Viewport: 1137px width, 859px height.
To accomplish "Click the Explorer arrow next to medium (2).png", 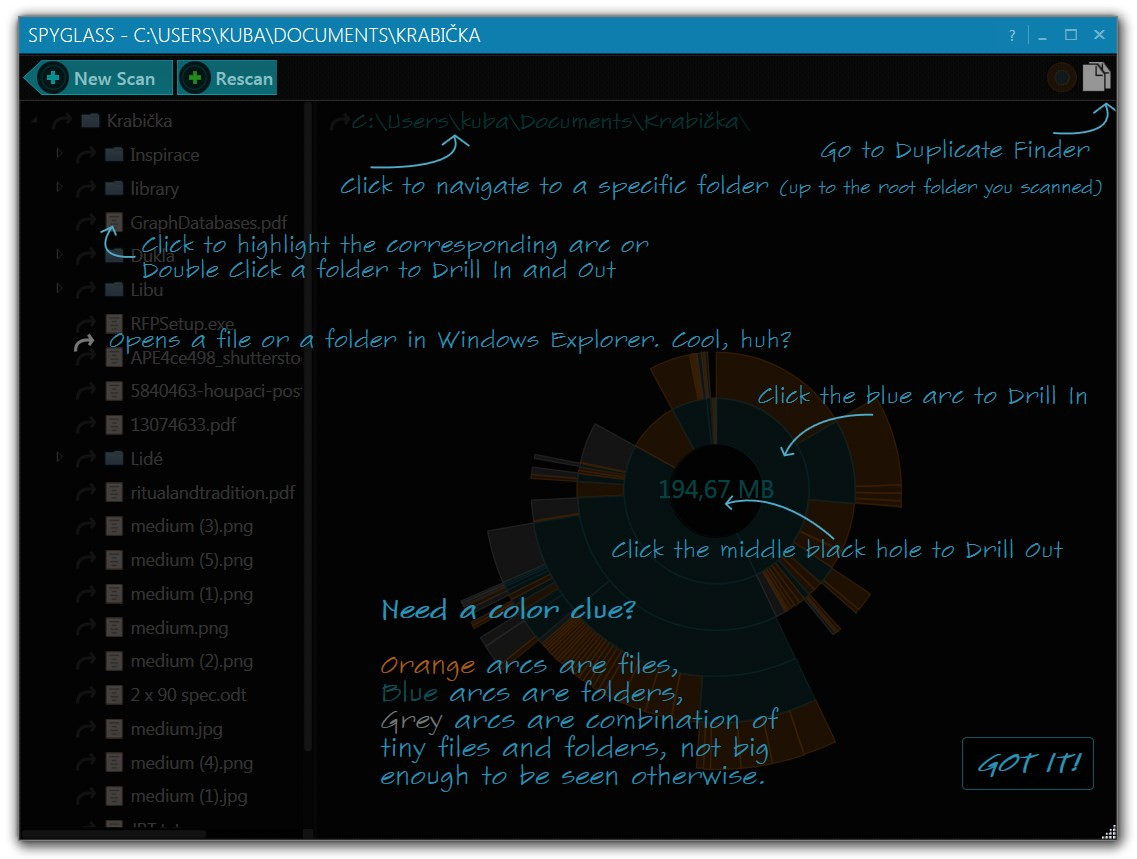I will click(x=86, y=661).
